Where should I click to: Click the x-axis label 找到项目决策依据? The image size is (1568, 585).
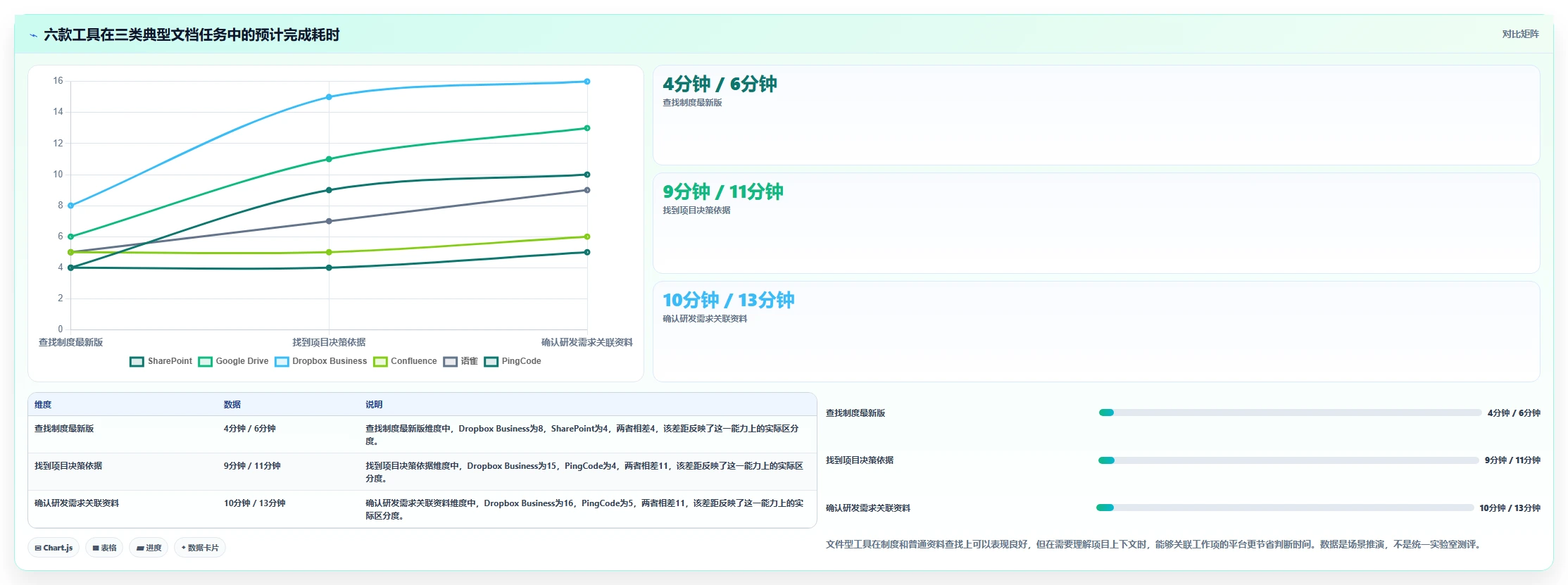point(329,342)
